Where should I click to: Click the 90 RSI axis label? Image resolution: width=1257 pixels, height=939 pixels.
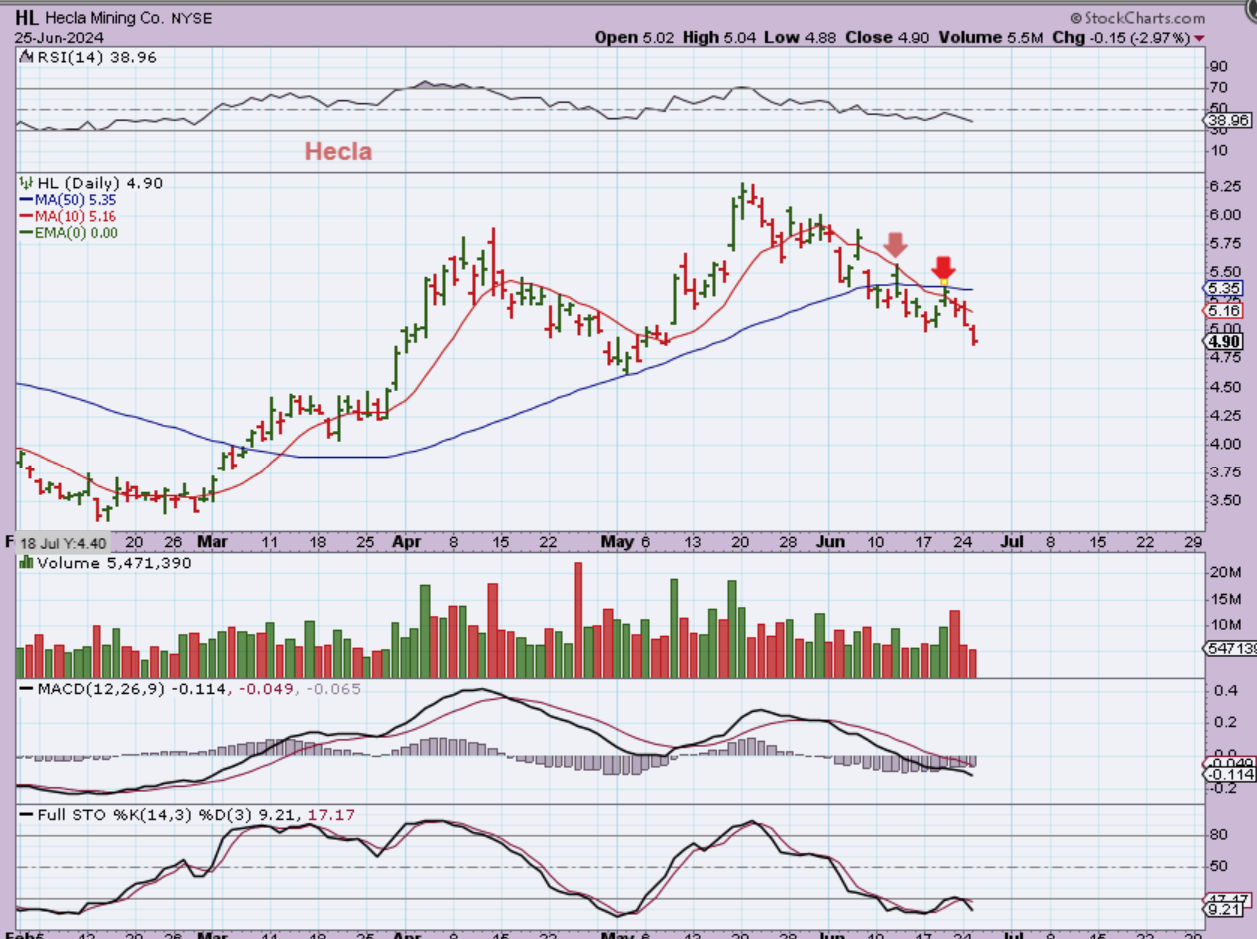coord(1219,67)
